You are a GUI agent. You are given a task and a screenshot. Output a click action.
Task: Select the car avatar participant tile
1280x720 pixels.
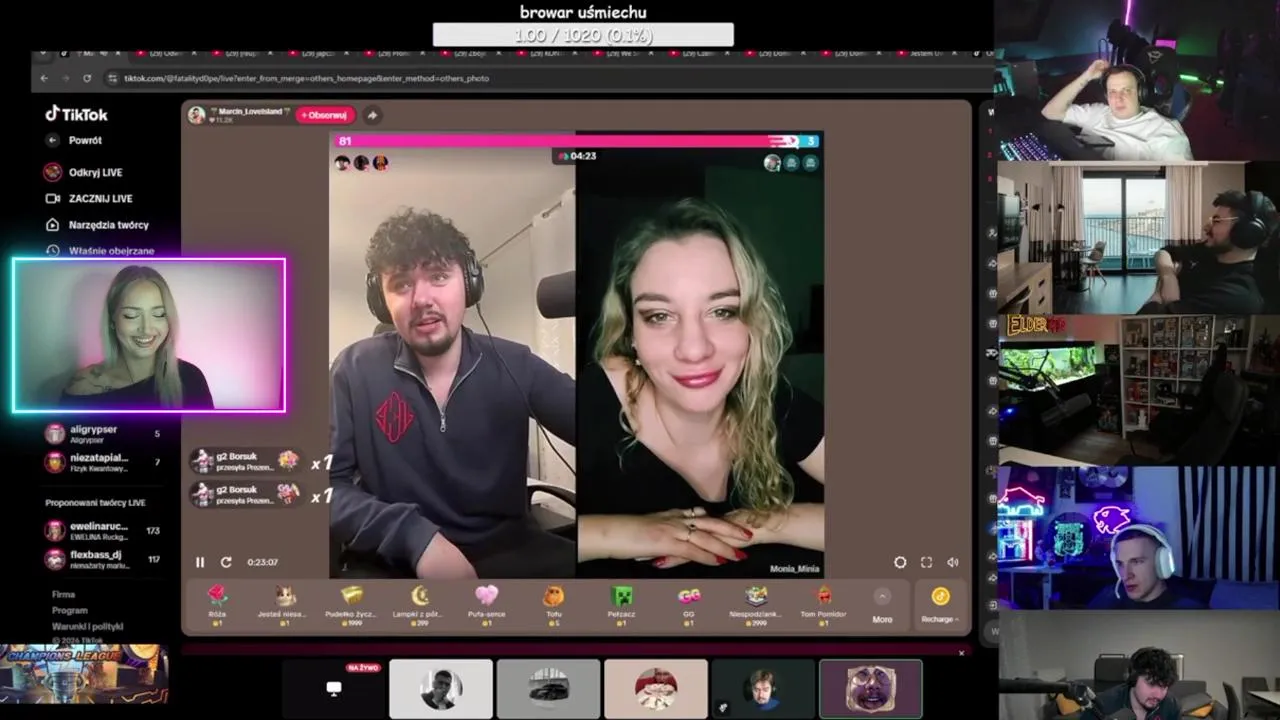548,688
